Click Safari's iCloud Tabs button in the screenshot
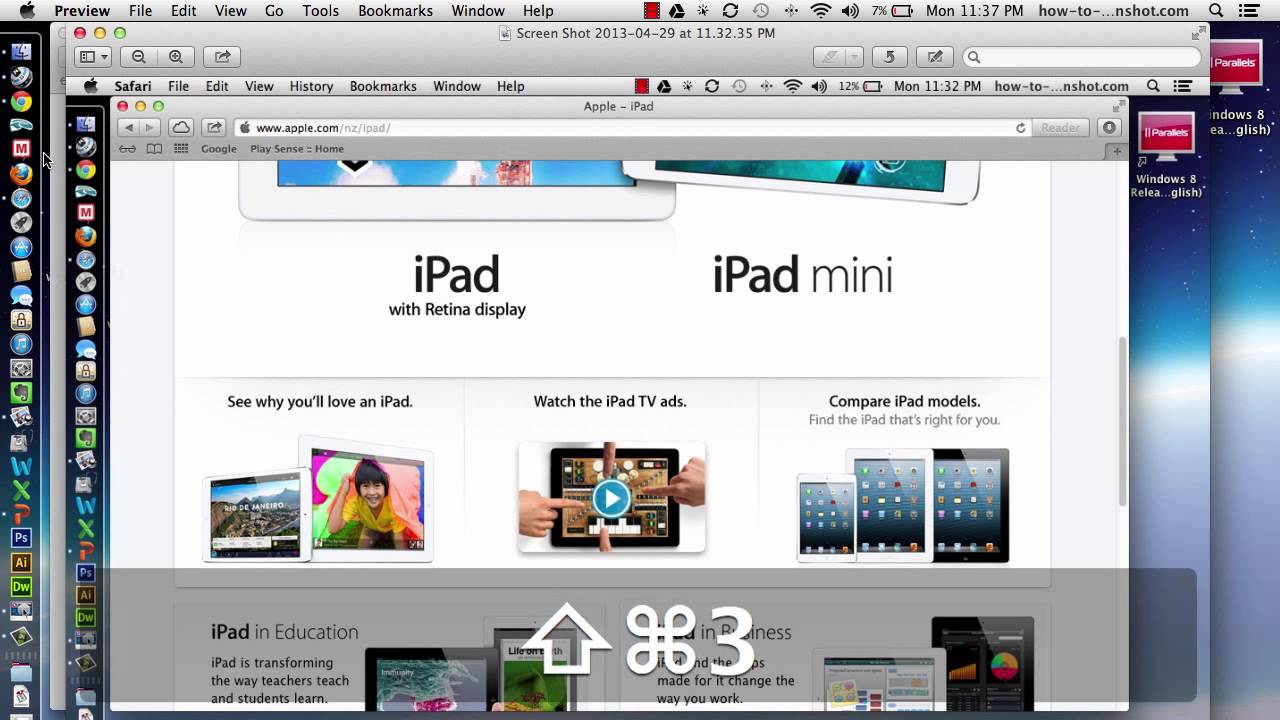The width and height of the screenshot is (1280, 720). point(181,127)
